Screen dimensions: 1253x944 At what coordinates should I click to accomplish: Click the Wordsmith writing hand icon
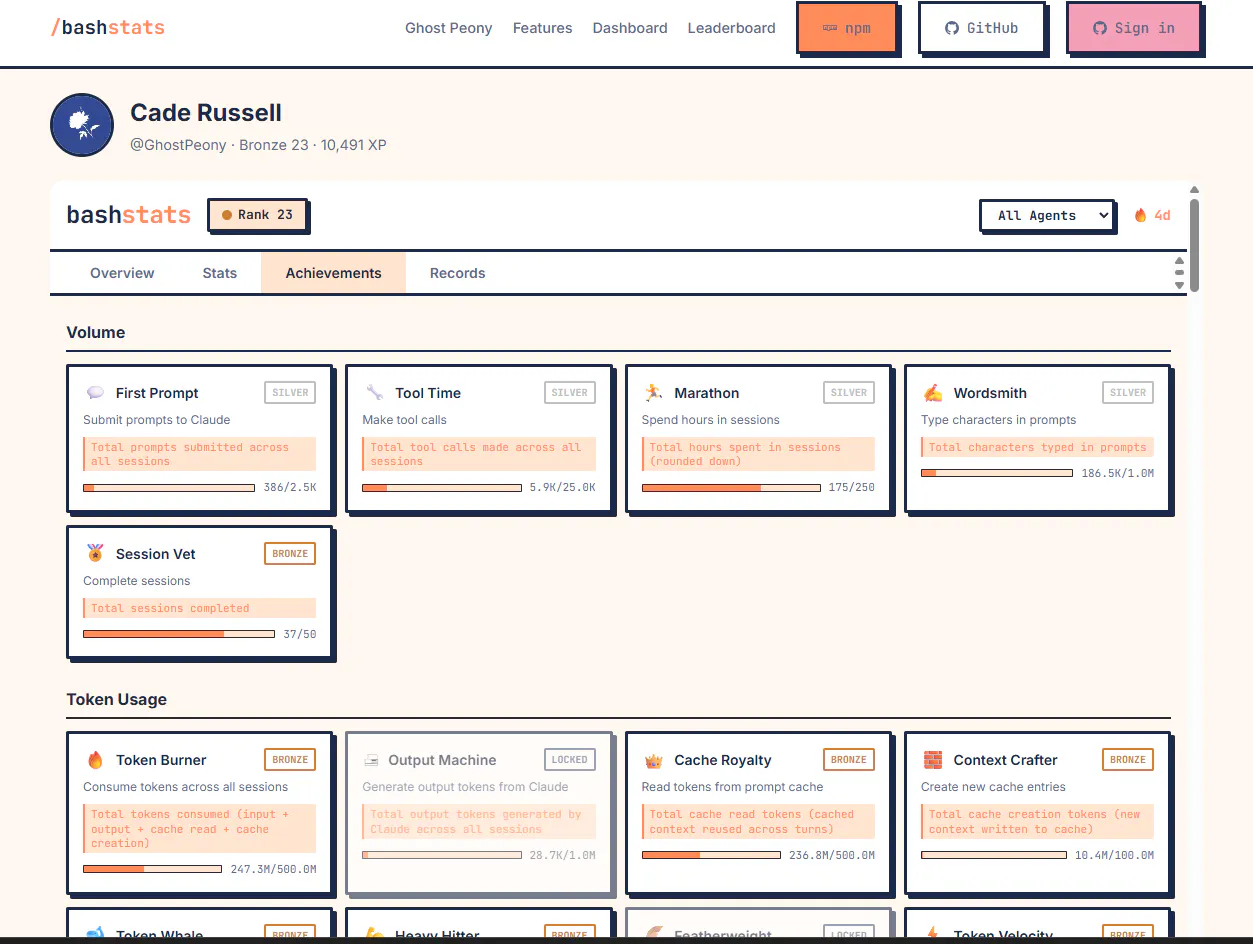932,393
